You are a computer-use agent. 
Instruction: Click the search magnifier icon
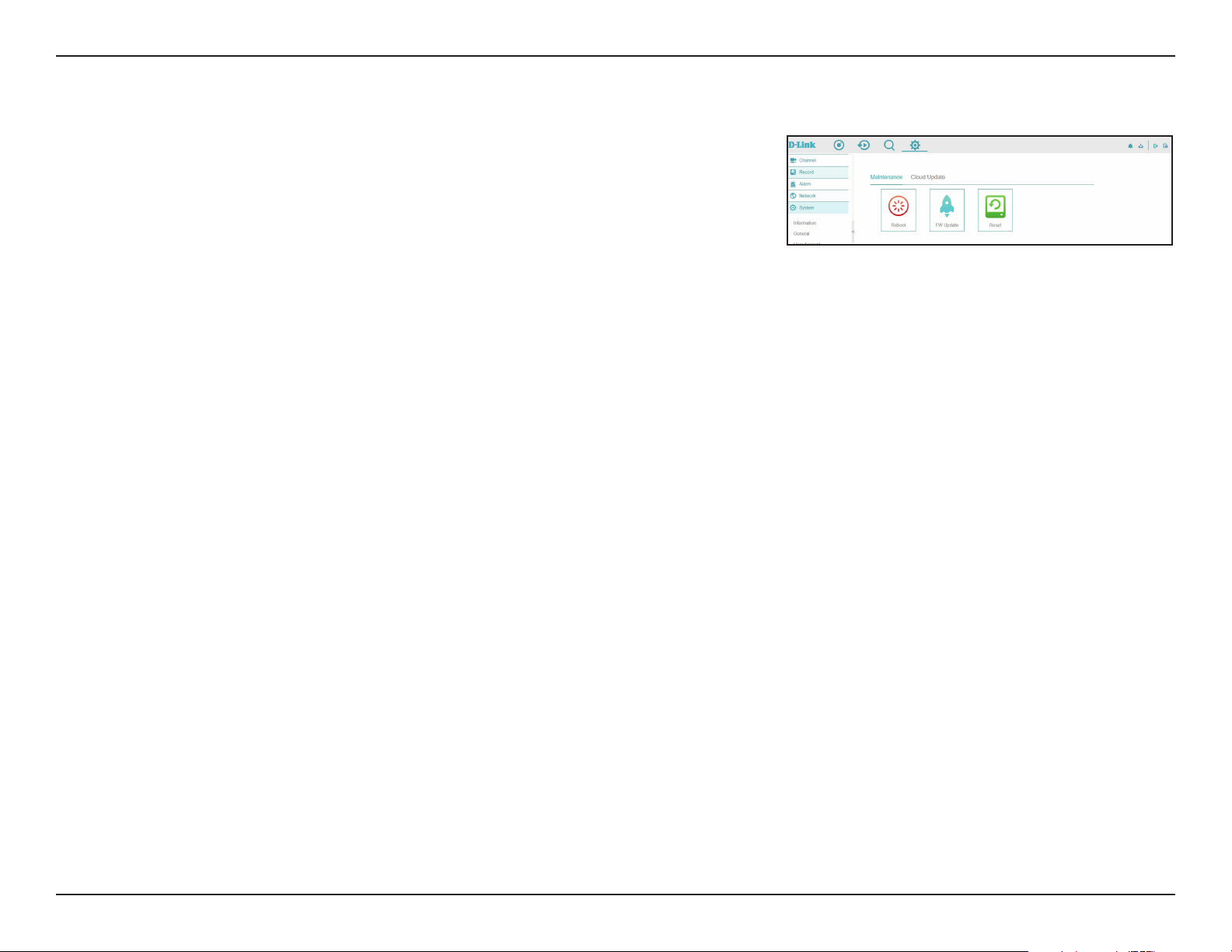889,145
